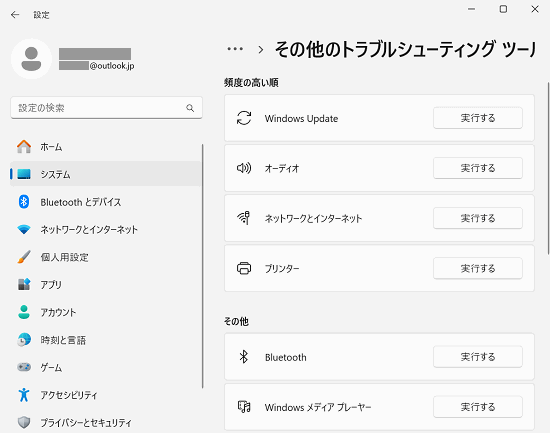Click the 時刻と言語 clock globe icon
The height and width of the screenshot is (433, 550).
point(24,340)
